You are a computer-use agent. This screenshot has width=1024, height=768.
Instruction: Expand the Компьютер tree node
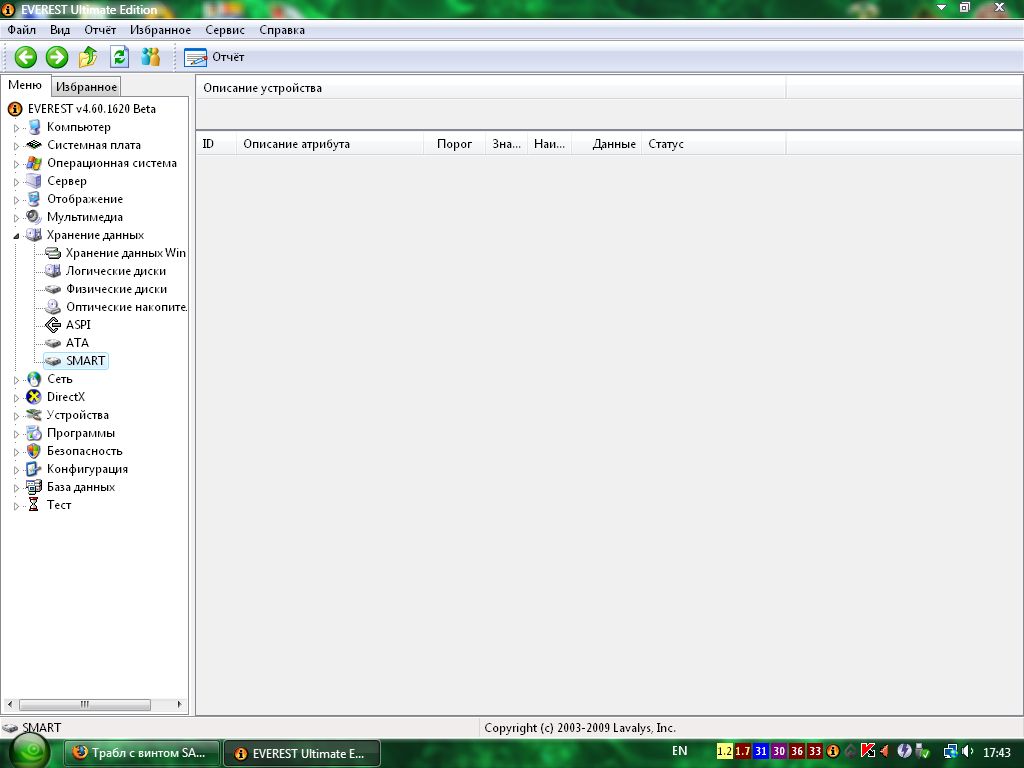tap(17, 128)
